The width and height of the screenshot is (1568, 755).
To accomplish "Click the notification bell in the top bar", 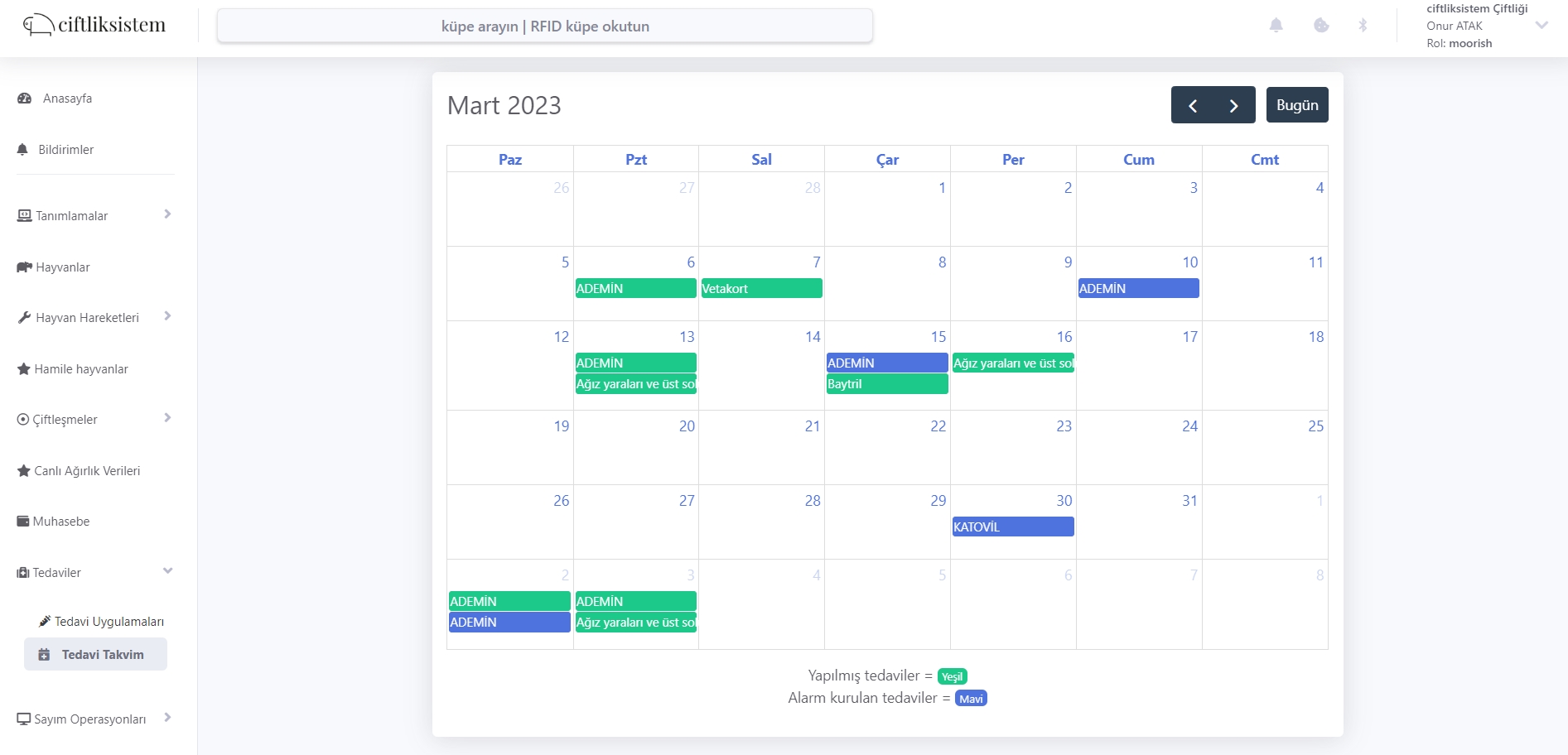I will [1276, 26].
